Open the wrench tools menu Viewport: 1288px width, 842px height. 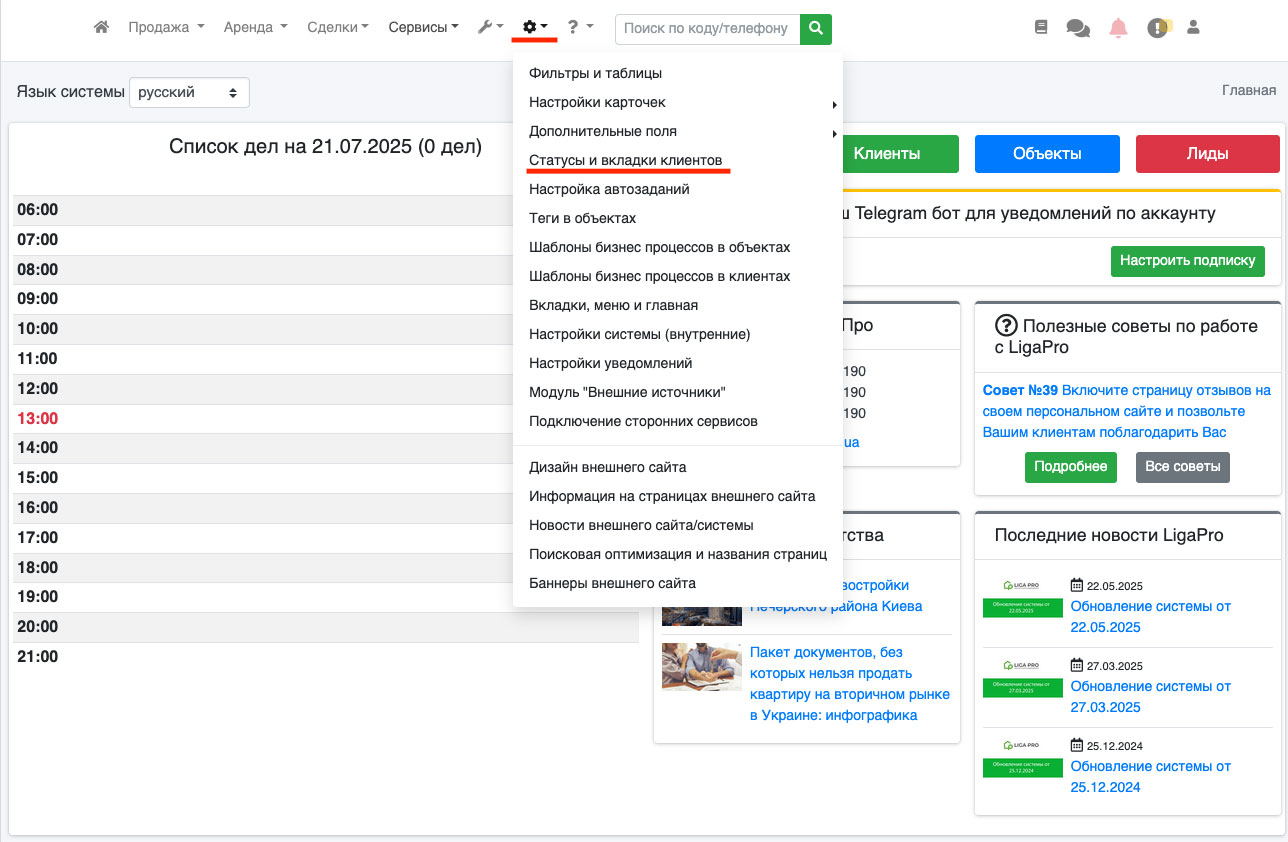pos(490,28)
